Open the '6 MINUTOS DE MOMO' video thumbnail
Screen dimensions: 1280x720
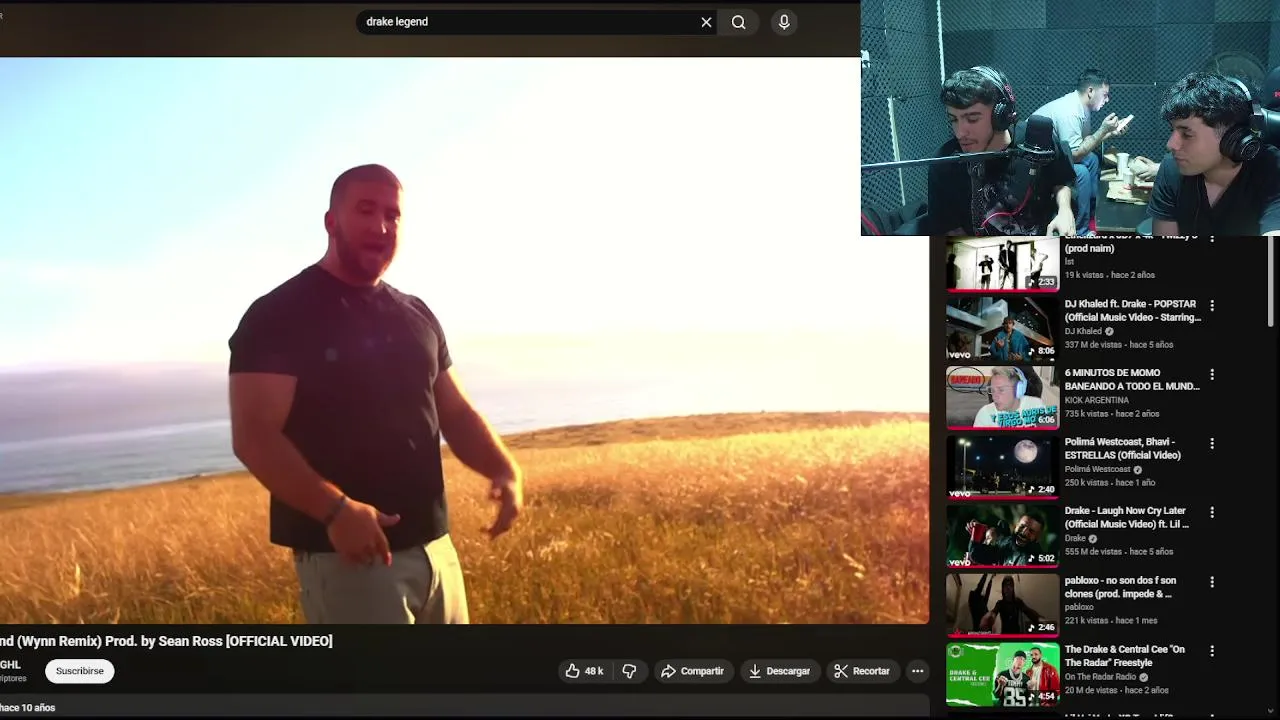point(1002,397)
